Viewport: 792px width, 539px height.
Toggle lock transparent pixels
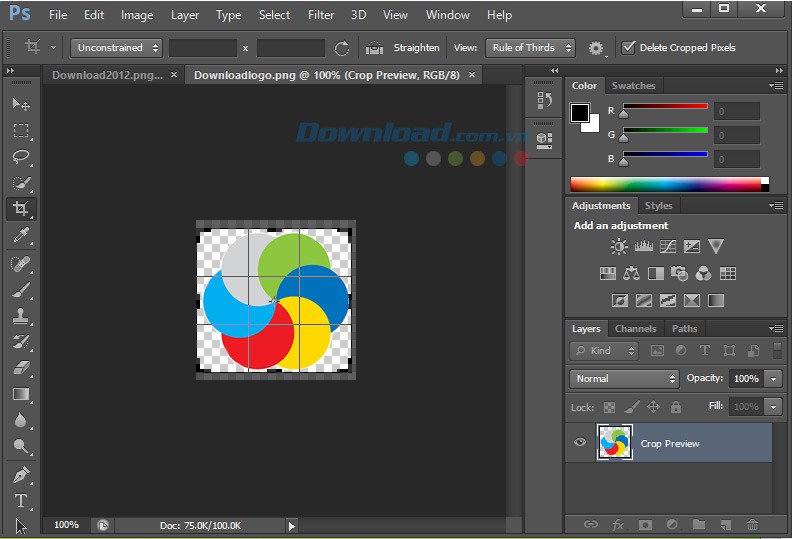click(609, 407)
